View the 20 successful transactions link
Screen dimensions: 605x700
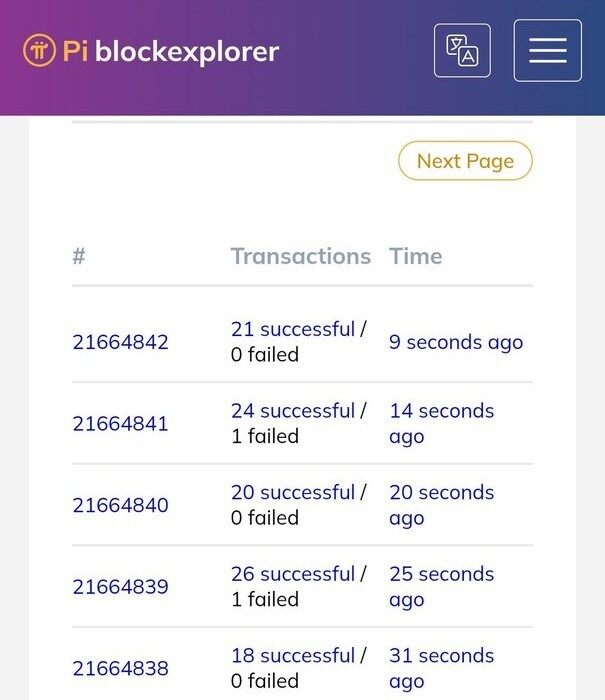point(292,493)
